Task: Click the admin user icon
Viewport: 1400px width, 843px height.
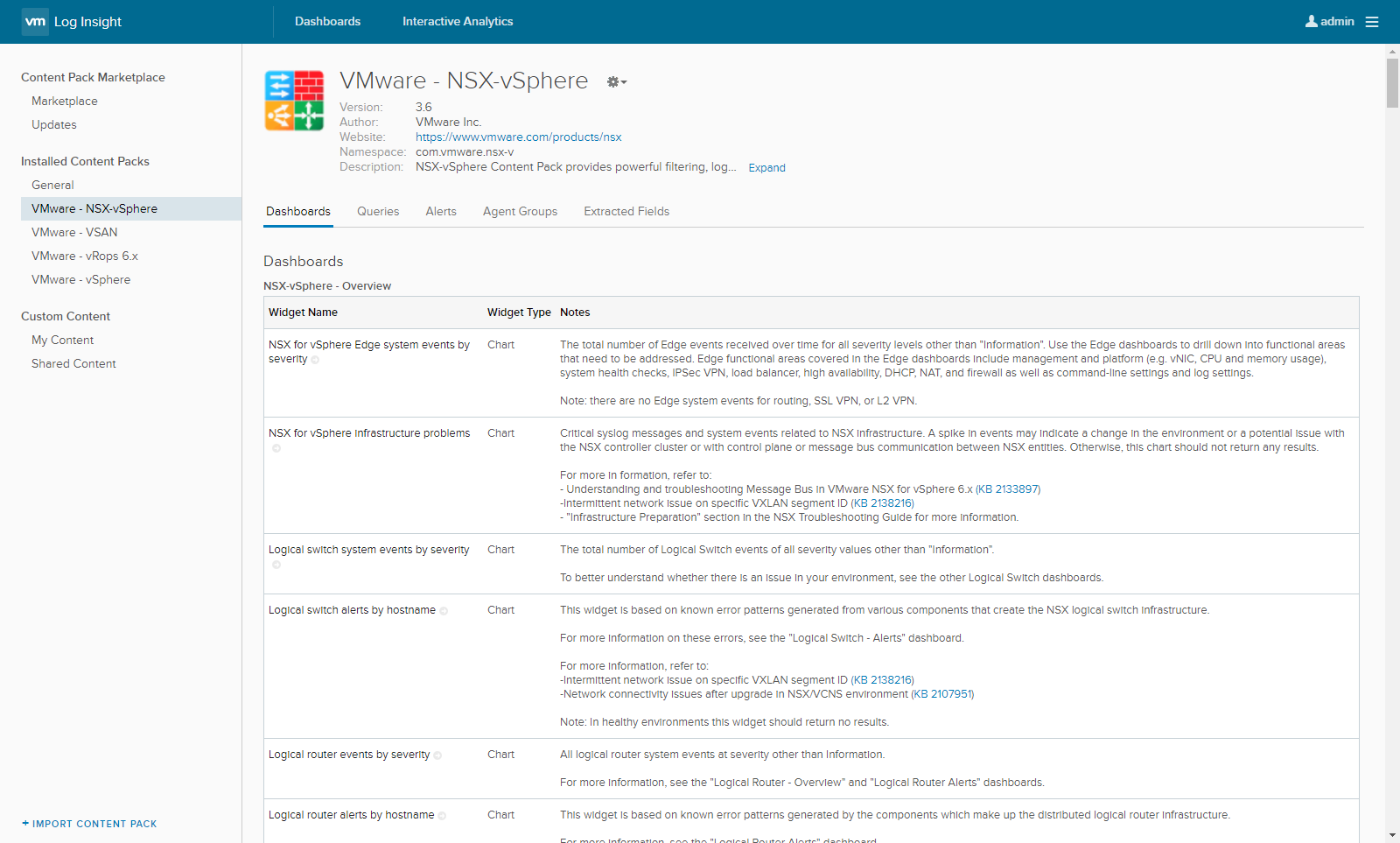Action: coord(1311,22)
